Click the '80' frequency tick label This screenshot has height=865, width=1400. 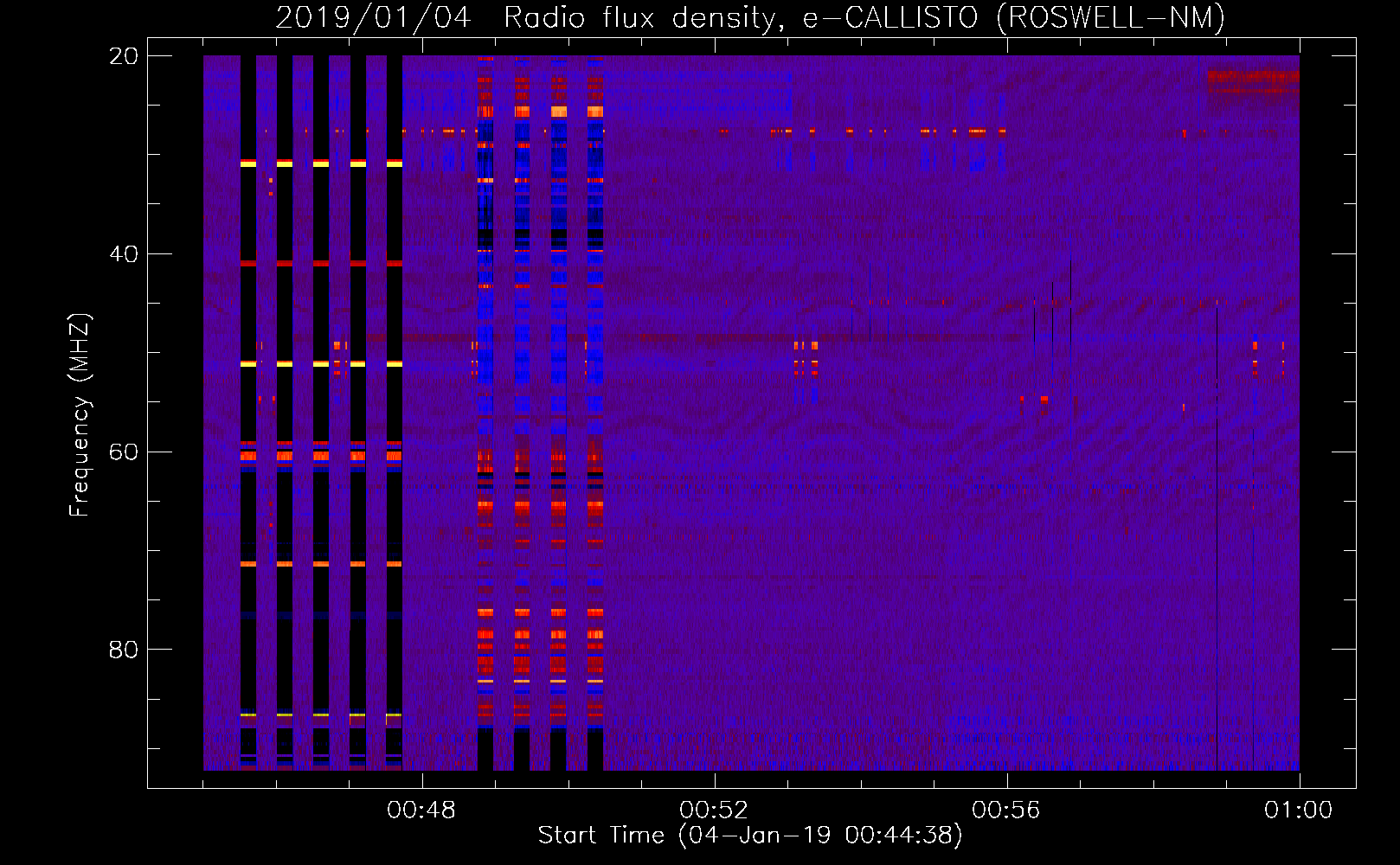(124, 650)
